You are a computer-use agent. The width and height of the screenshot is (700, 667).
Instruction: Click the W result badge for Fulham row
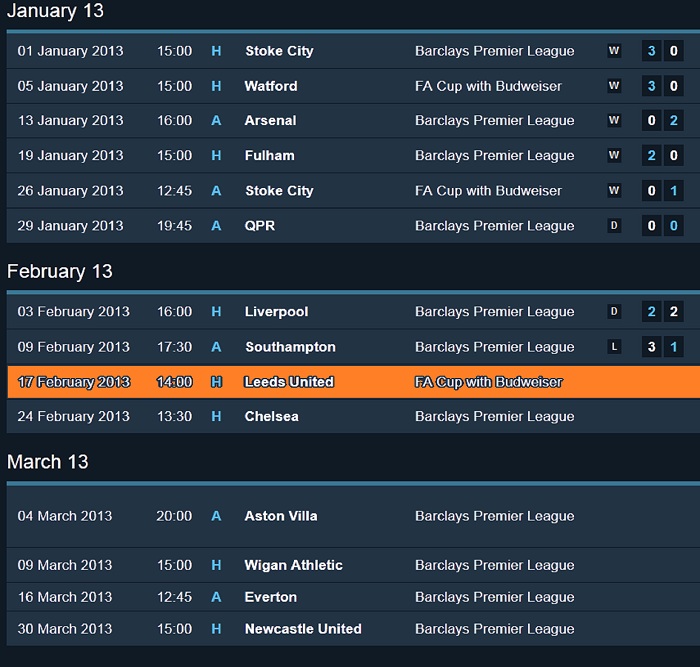tap(614, 155)
